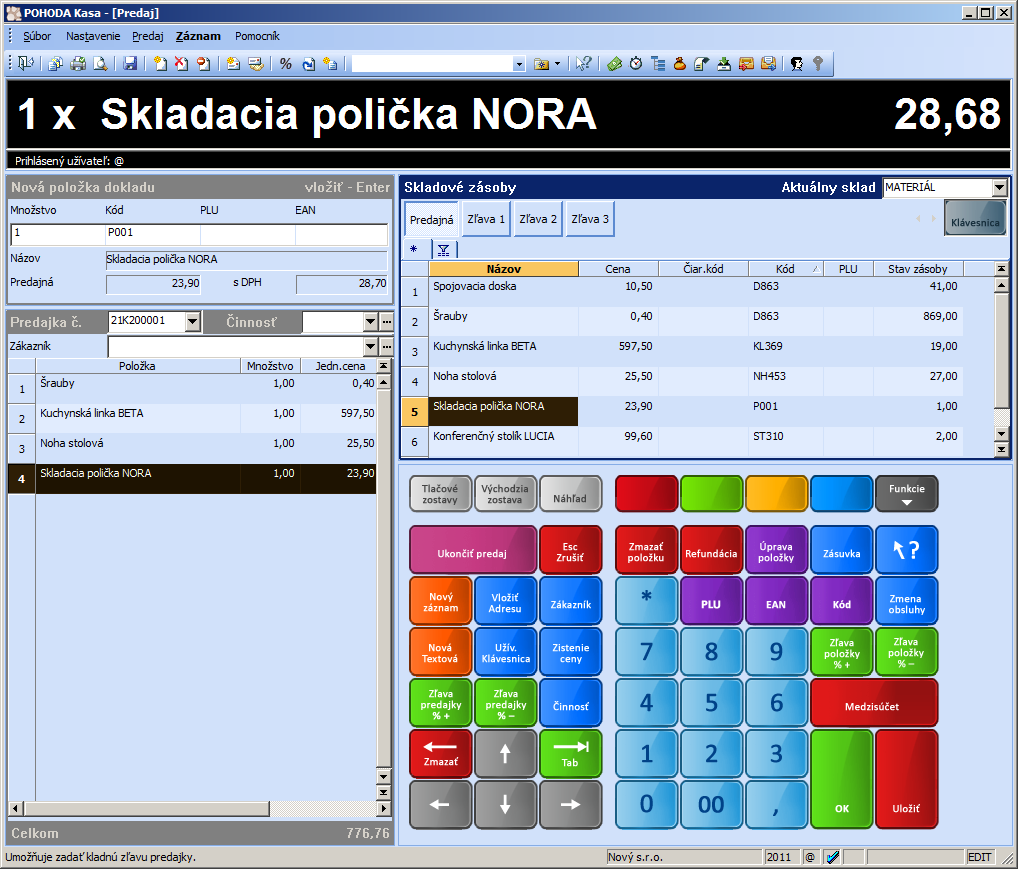1018x869 pixels.
Task: Click the Esc Zrušiť button
Action: pos(570,551)
